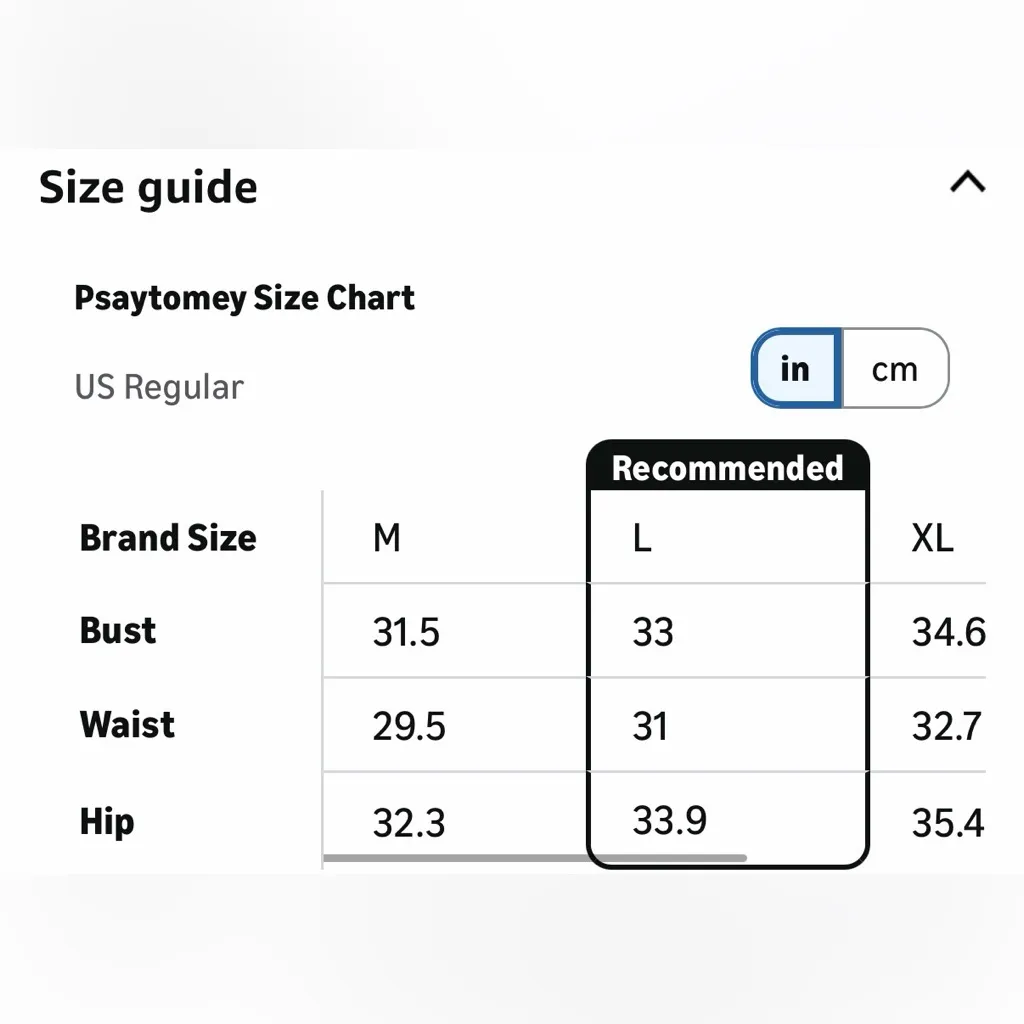Click the L hip value 33.9
This screenshot has width=1024, height=1024.
669,821
